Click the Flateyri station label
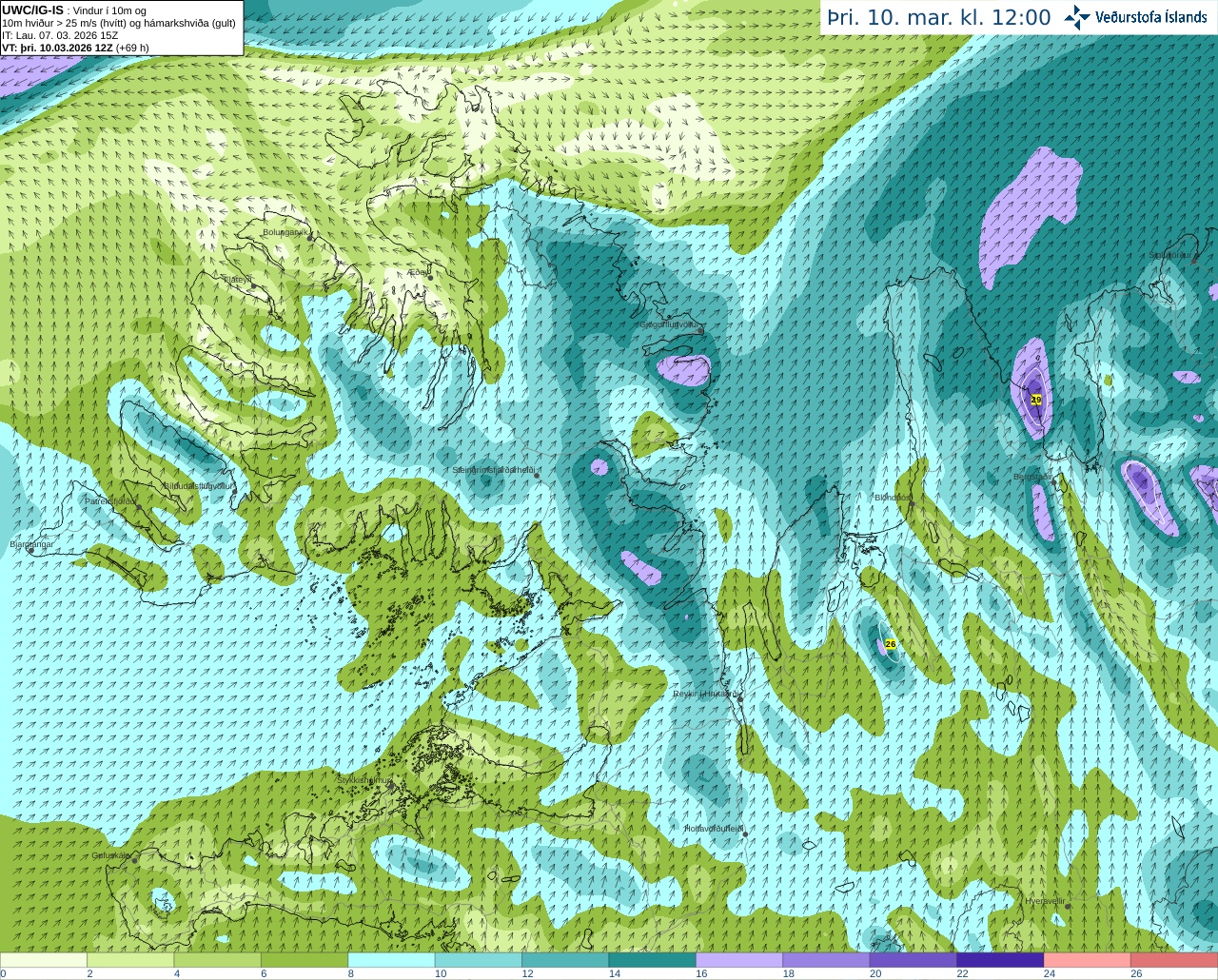1218x980 pixels. [x=236, y=279]
